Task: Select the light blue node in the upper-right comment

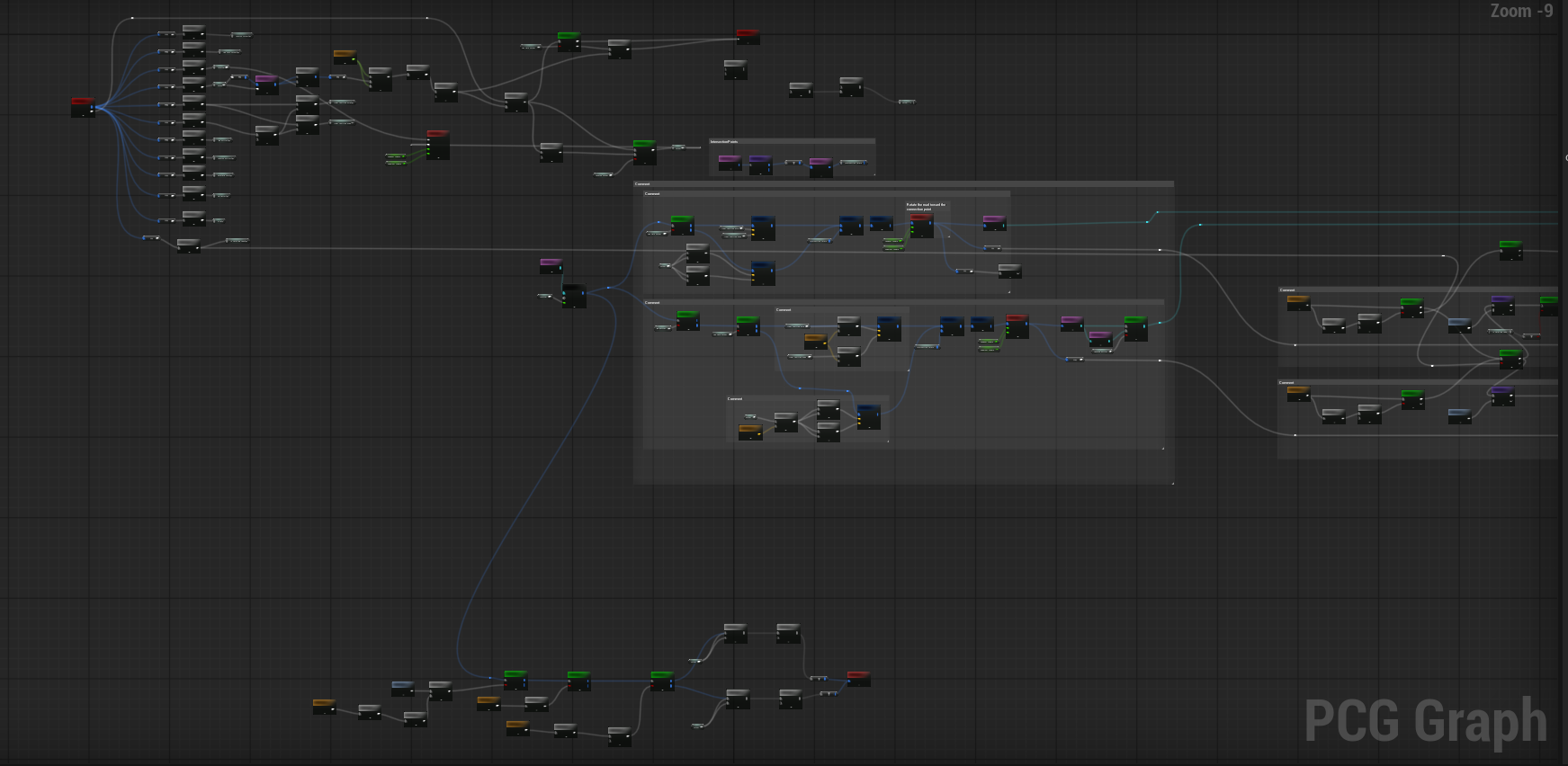Action: click(1459, 325)
